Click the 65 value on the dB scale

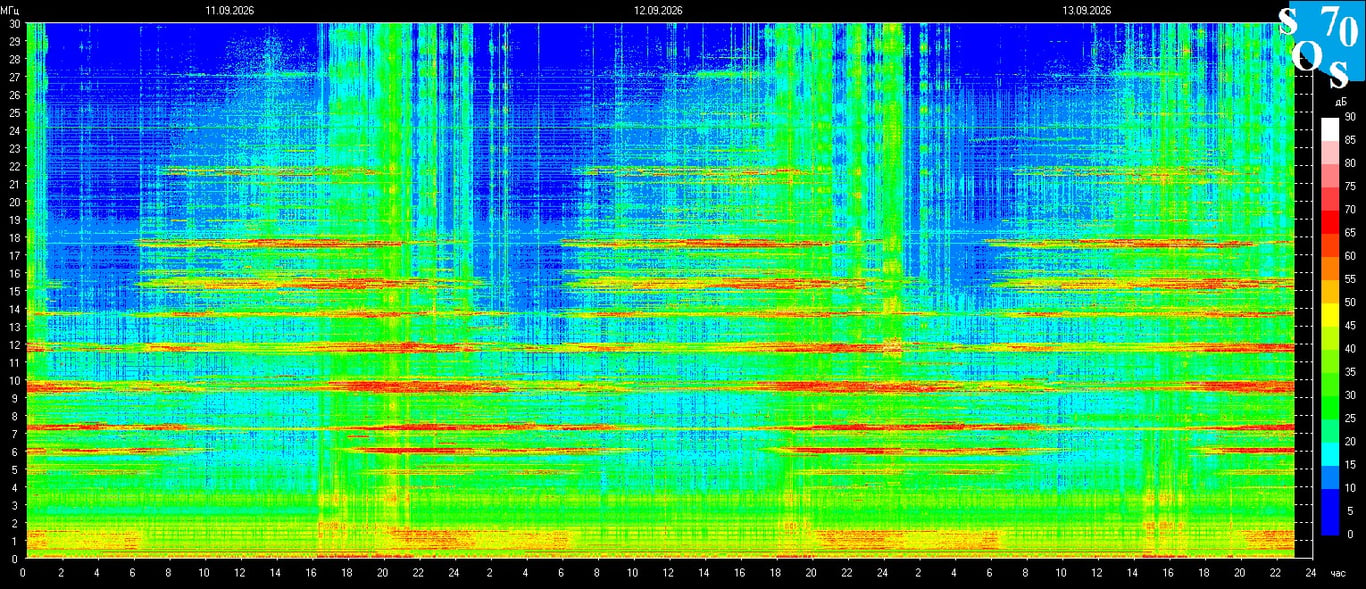click(x=1349, y=233)
